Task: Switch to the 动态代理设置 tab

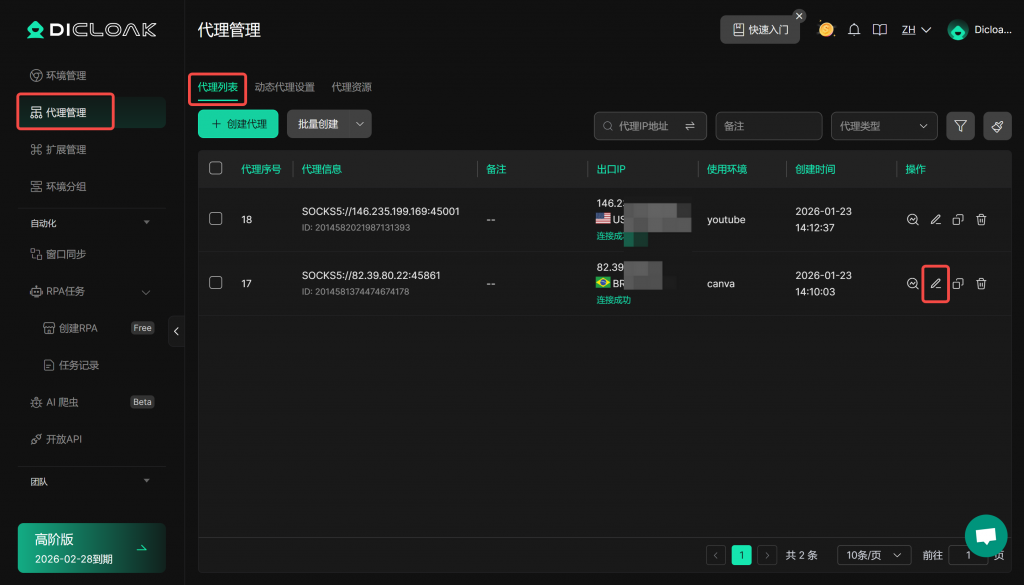Action: pyautogui.click(x=284, y=87)
